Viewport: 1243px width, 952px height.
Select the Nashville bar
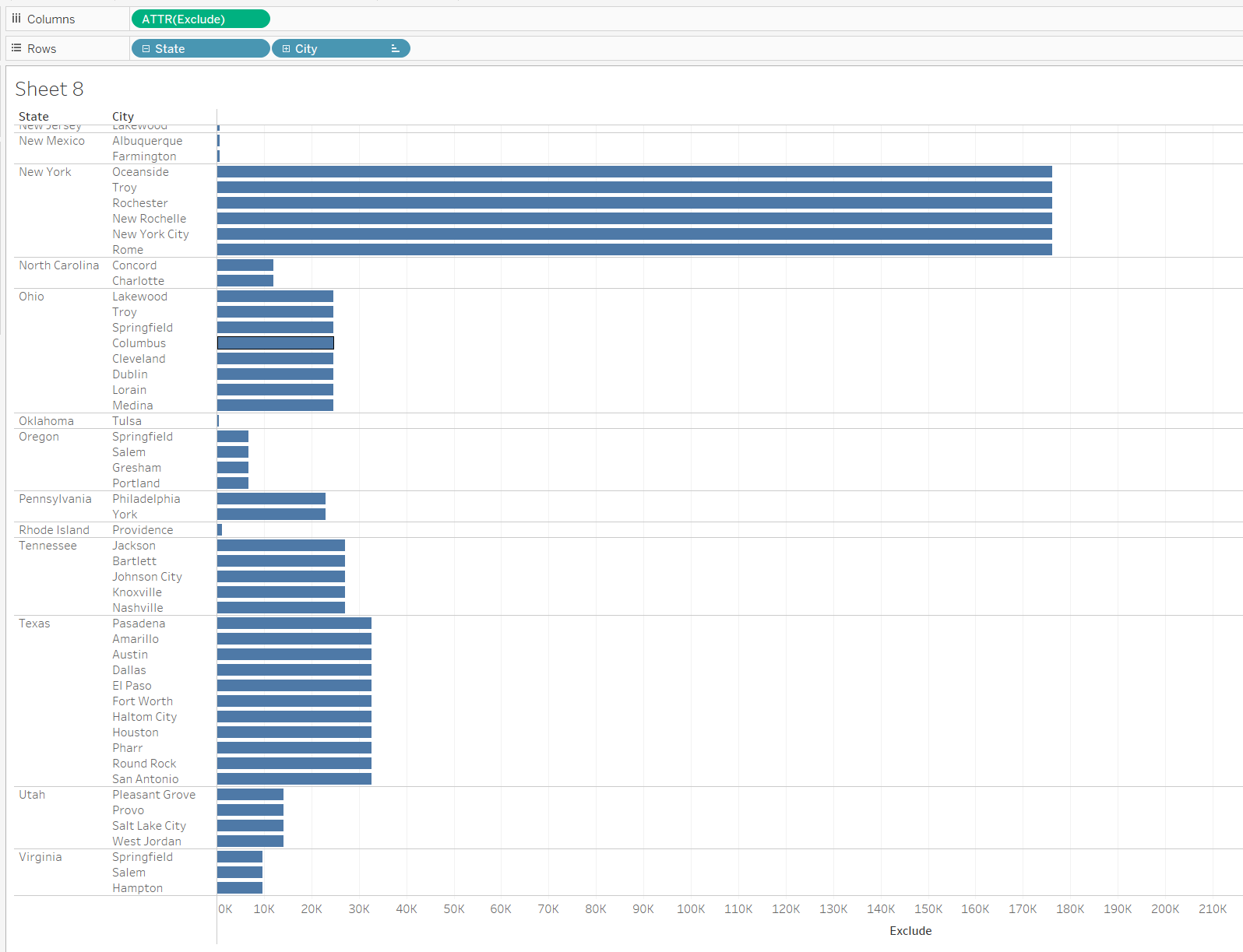(281, 608)
